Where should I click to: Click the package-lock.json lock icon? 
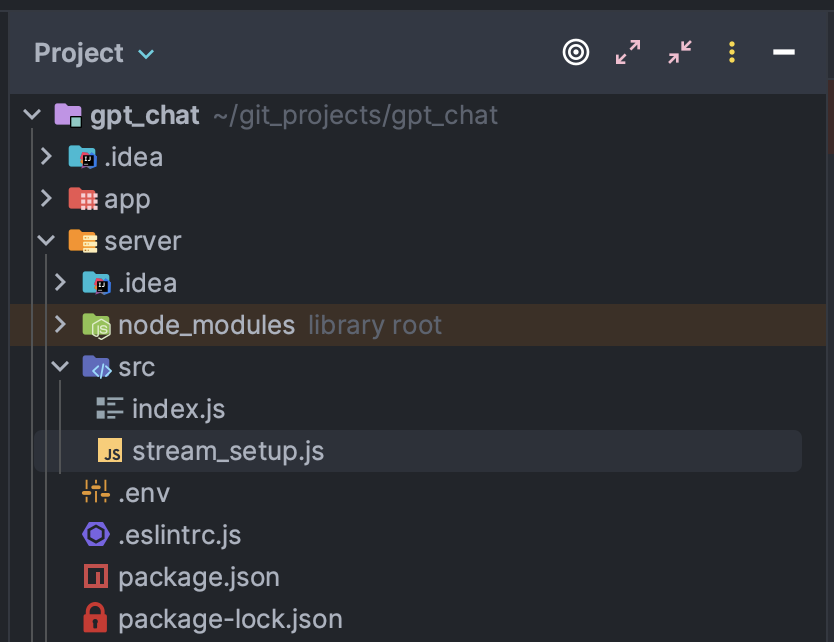95,619
